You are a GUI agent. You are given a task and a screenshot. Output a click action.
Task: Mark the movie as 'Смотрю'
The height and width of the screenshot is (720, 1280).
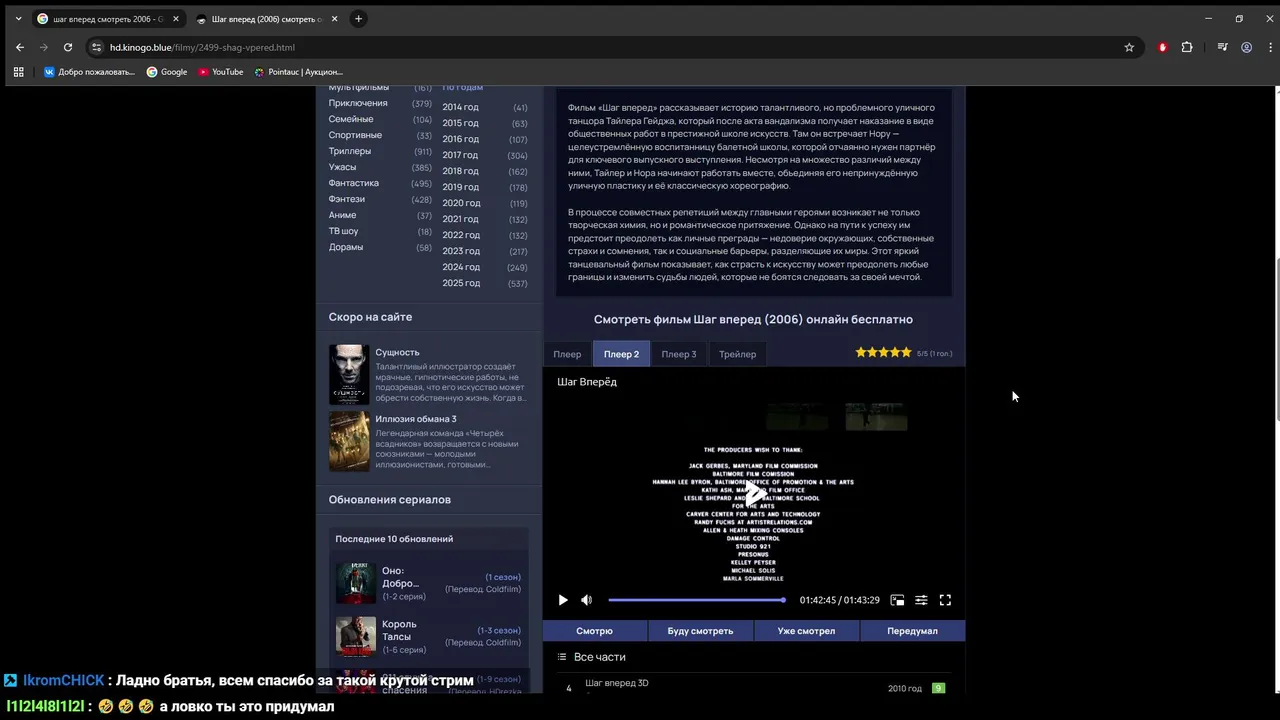coord(594,631)
